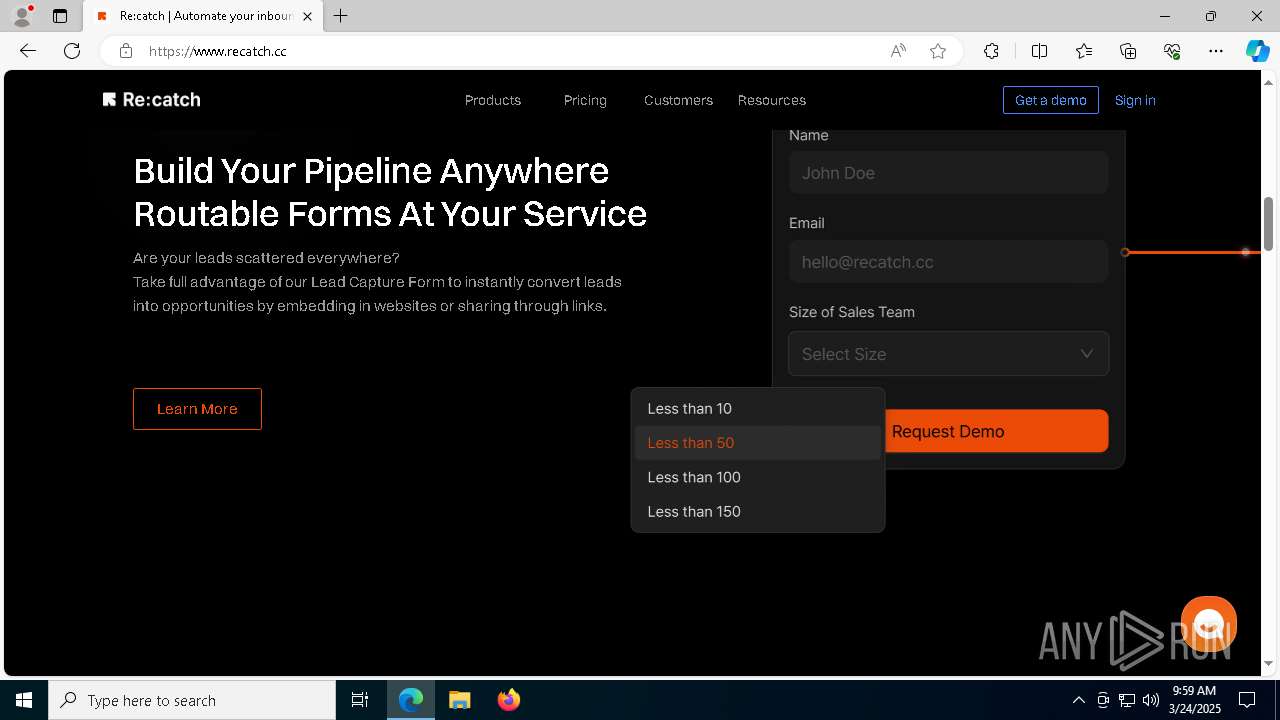Add page to favorites star
Screen dimensions: 1280x720
point(938,51)
